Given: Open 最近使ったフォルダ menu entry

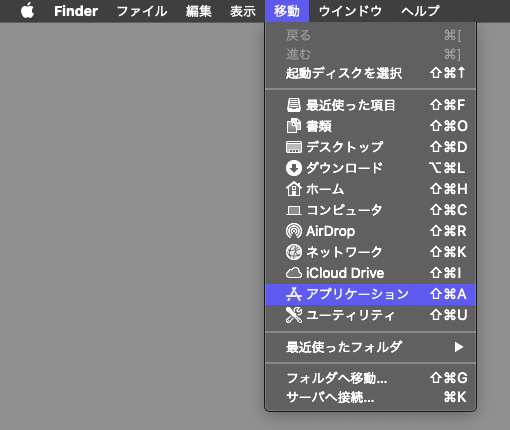Looking at the screenshot, I should coord(370,347).
